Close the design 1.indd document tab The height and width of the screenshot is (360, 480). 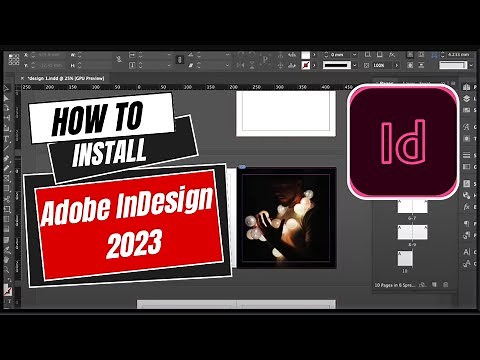tap(22, 78)
